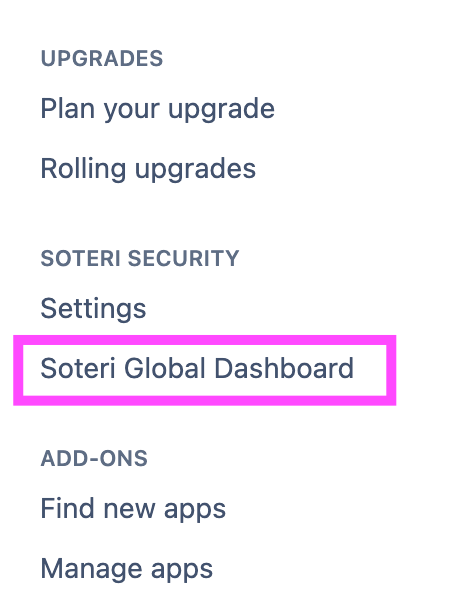Select the first entry under Add-ons
This screenshot has height=603, width=462.
(x=133, y=510)
